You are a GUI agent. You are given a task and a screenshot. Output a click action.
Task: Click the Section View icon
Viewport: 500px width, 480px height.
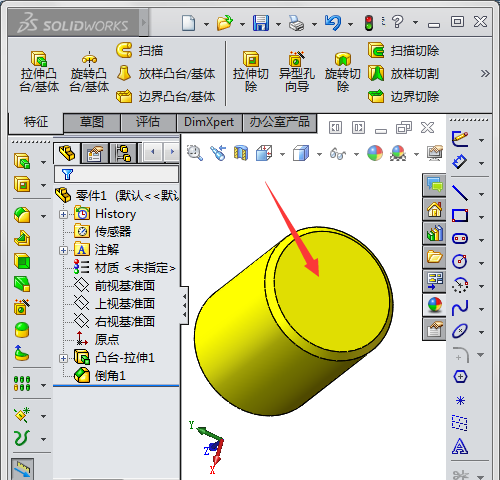(241, 153)
